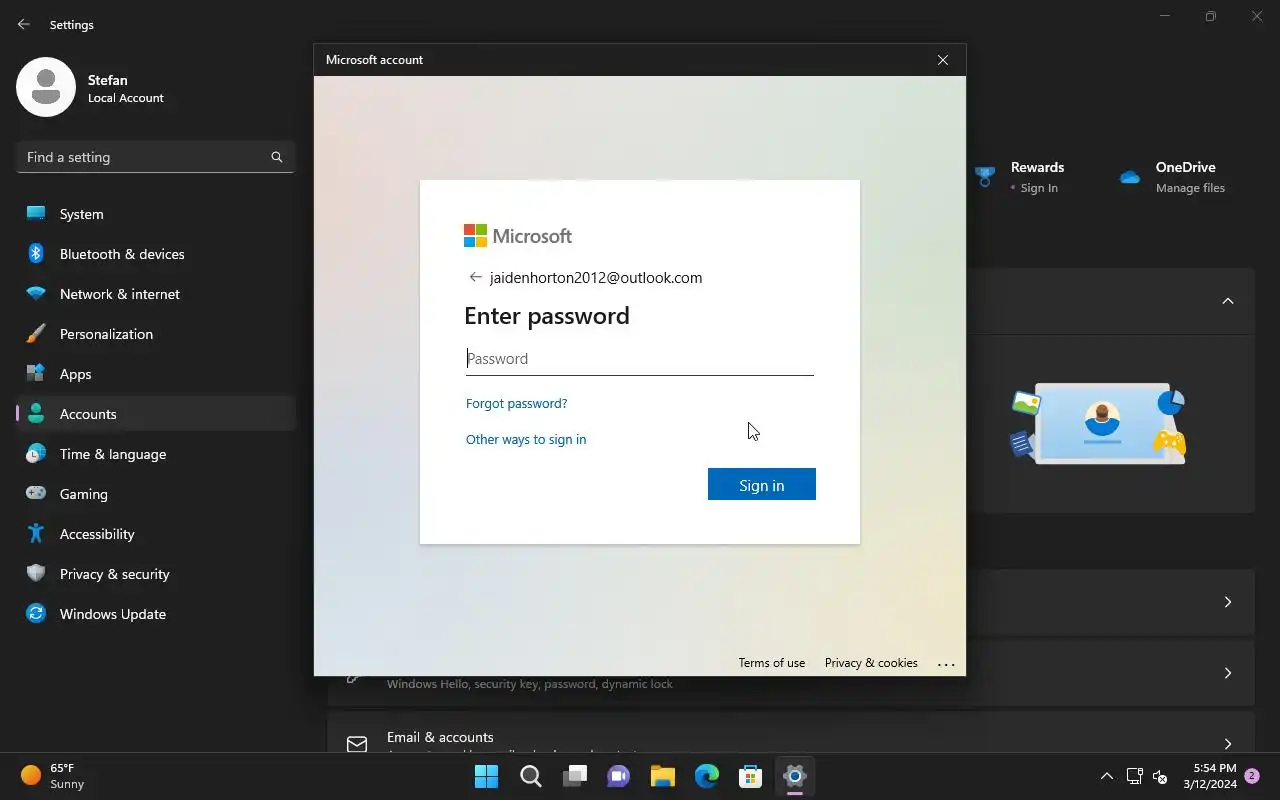Click the muted volume tray icon
This screenshot has height=800, width=1280.
[1160, 776]
